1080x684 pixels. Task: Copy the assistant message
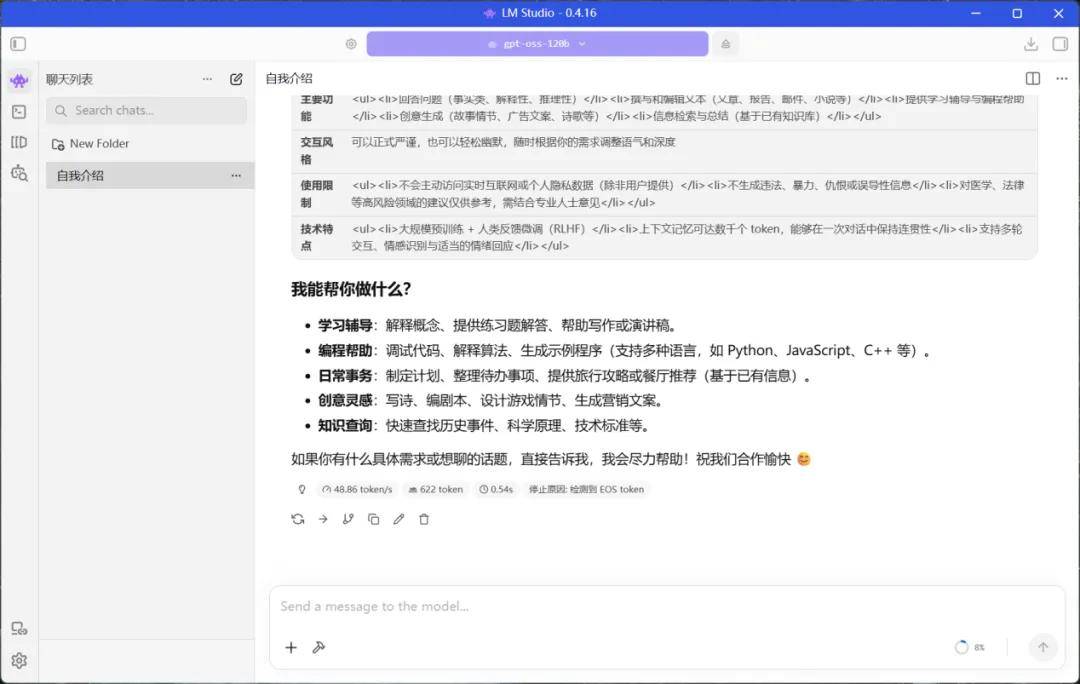373,519
